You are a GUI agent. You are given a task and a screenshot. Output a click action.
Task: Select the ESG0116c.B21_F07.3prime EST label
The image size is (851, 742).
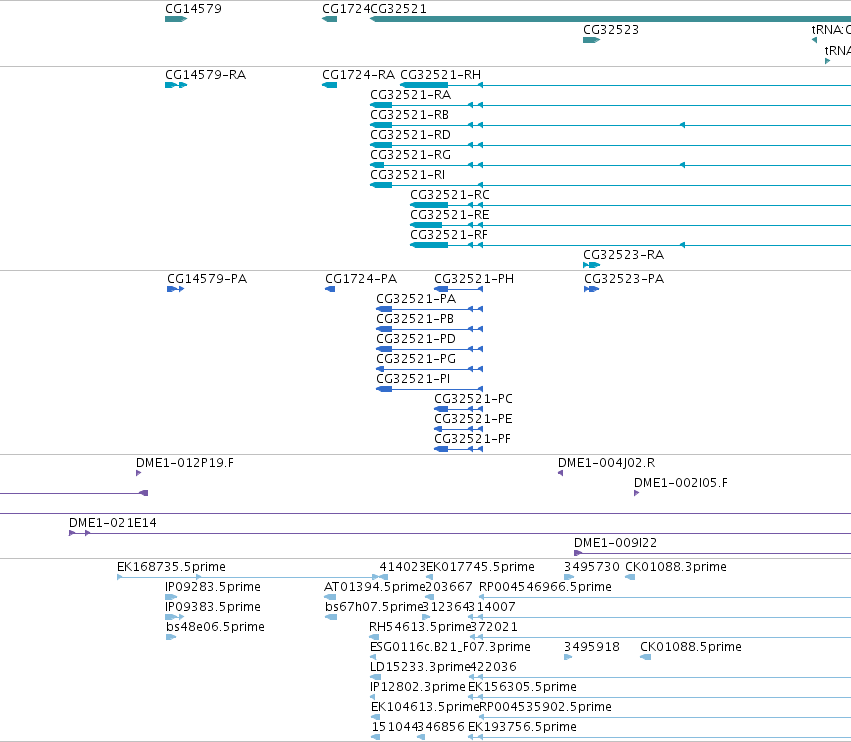(450, 647)
